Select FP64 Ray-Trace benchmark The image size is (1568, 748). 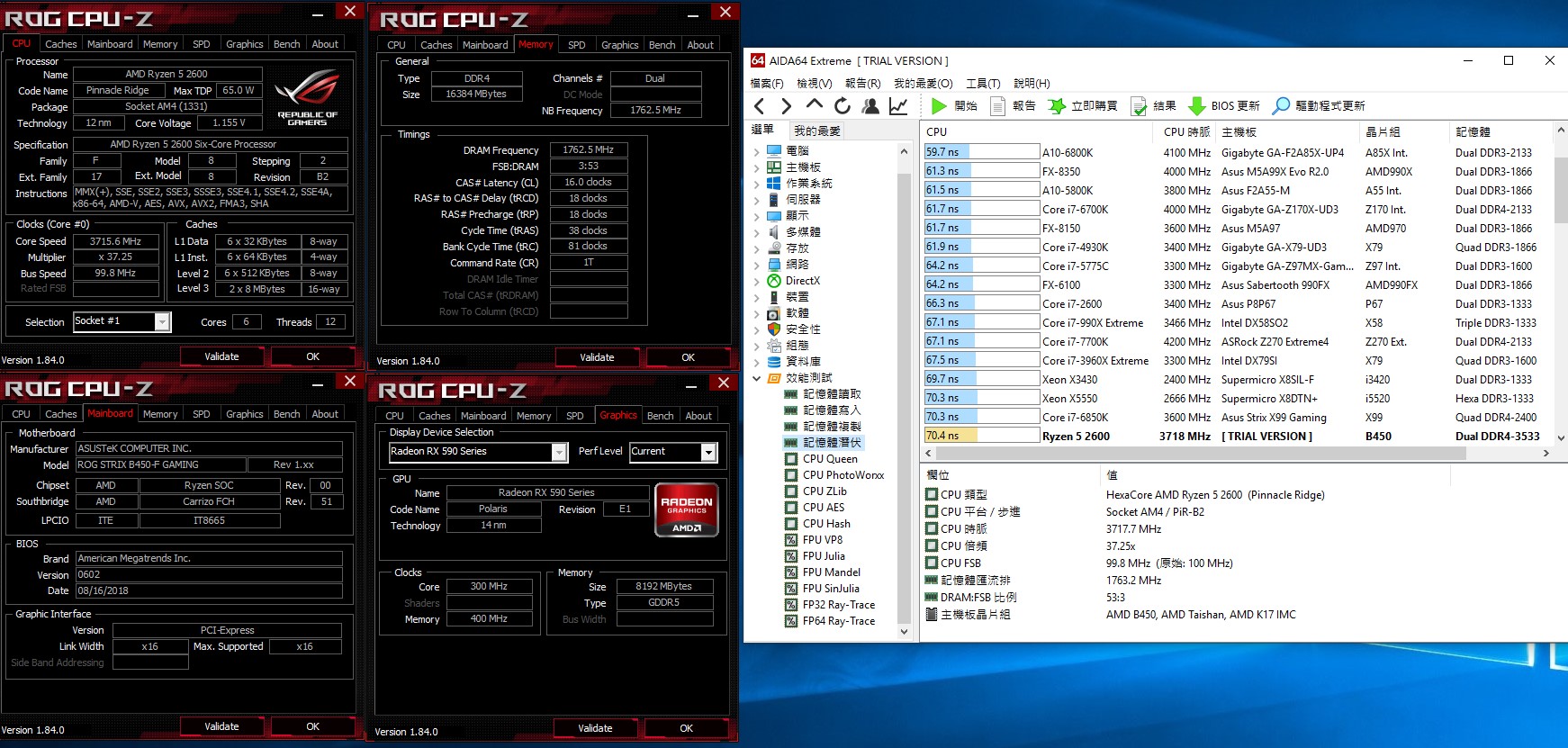tap(830, 621)
